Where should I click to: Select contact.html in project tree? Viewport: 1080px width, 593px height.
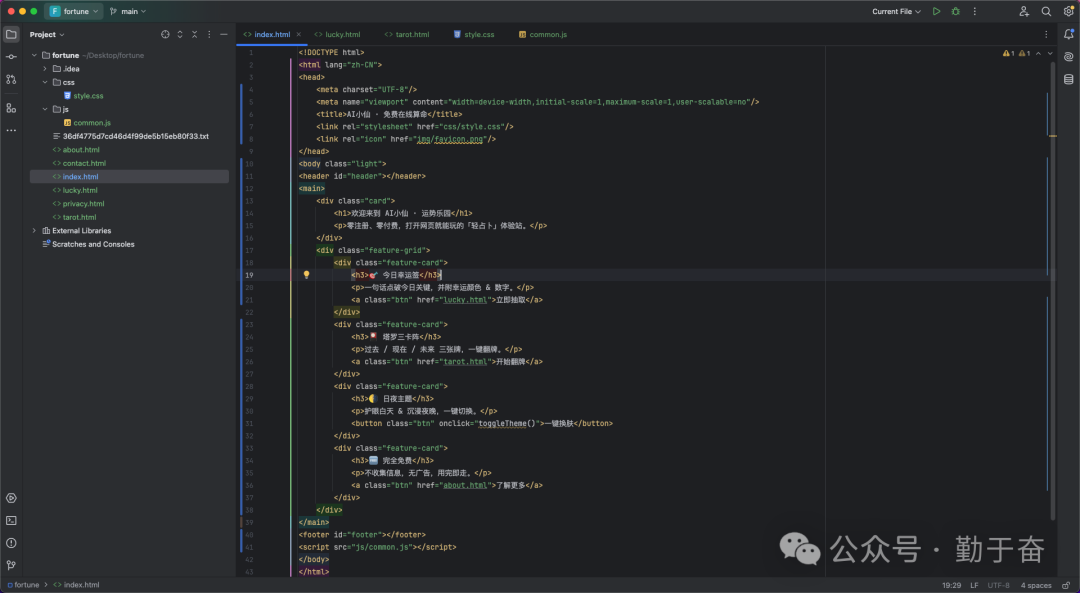84,163
